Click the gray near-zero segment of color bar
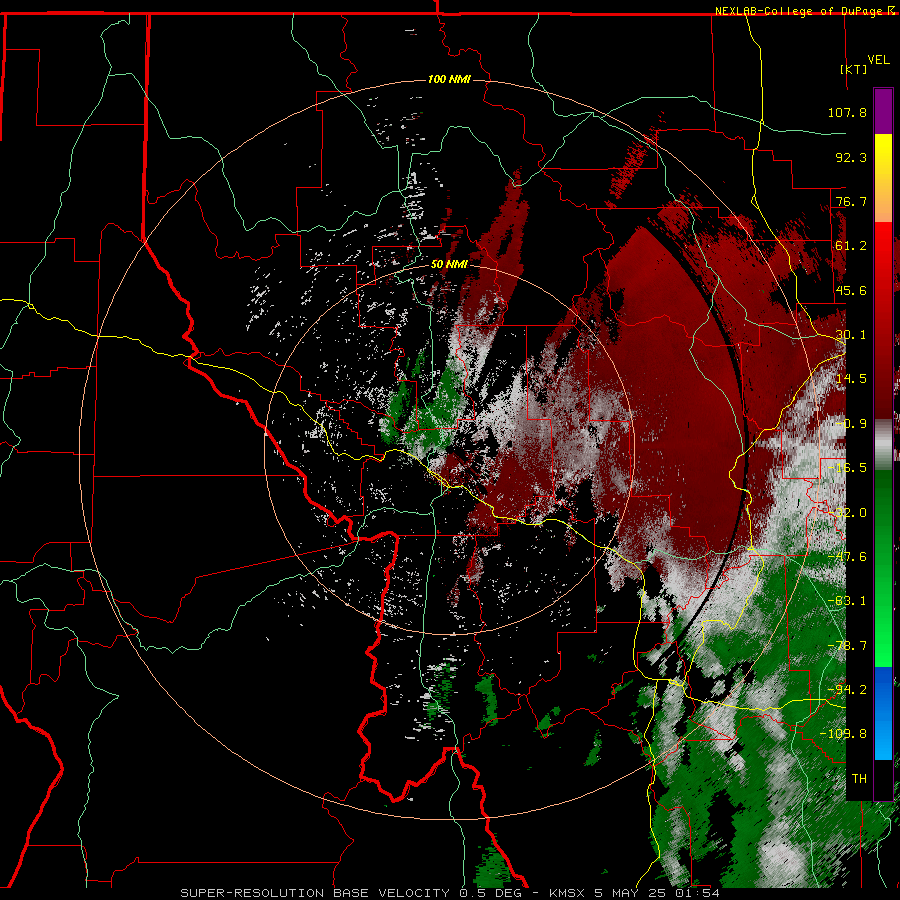 (x=883, y=444)
